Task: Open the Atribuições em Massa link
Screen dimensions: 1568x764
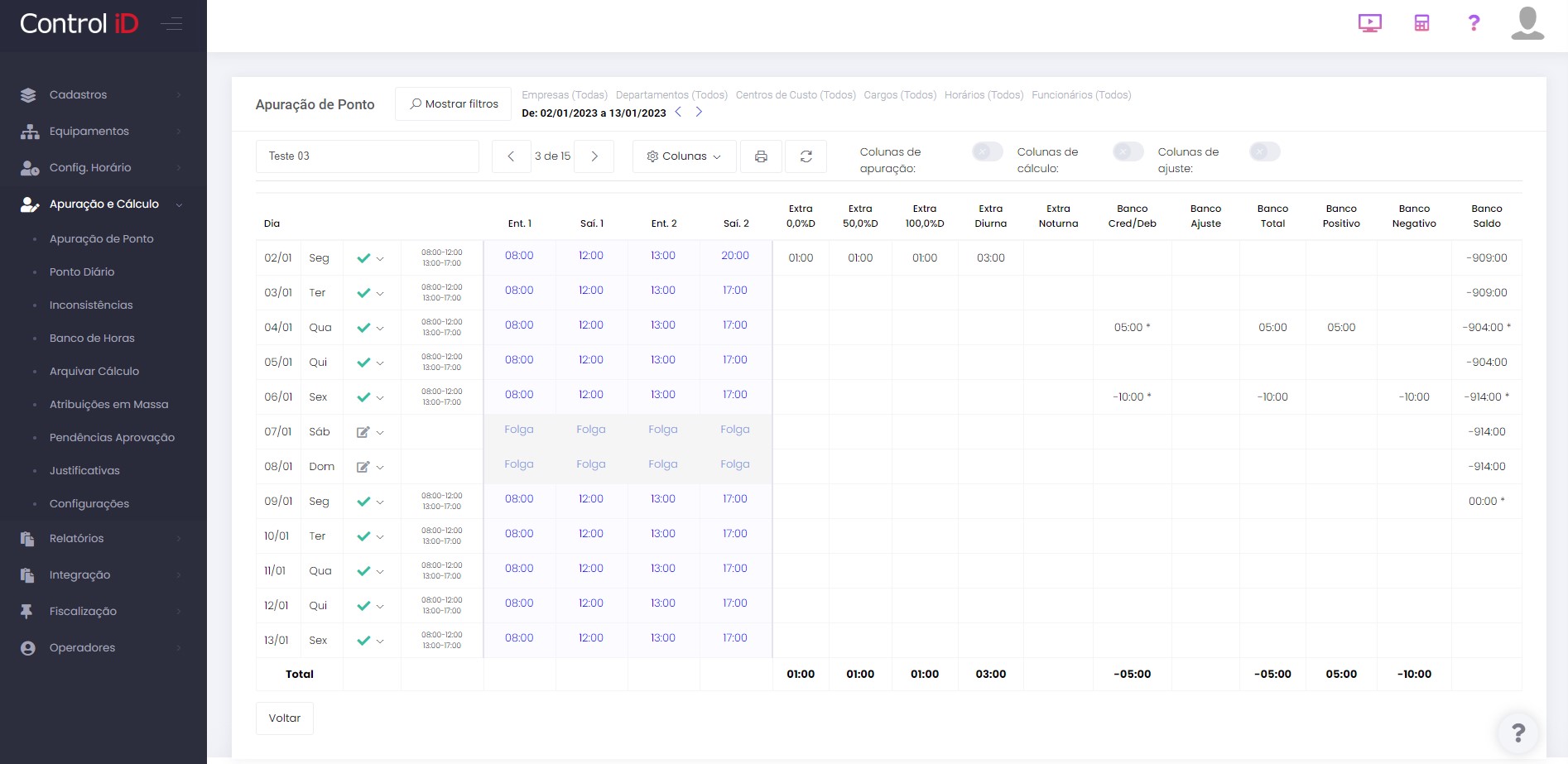Action: tap(109, 405)
